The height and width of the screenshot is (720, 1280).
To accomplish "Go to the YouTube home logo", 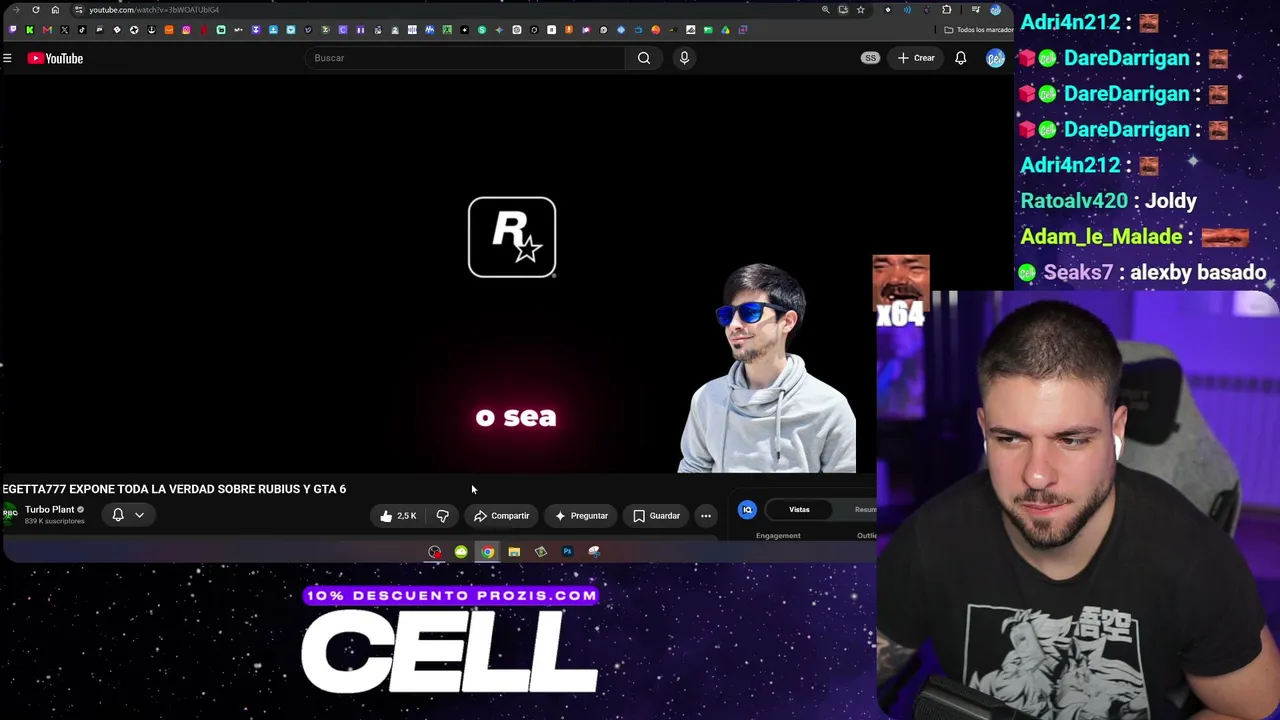I will [x=55, y=58].
